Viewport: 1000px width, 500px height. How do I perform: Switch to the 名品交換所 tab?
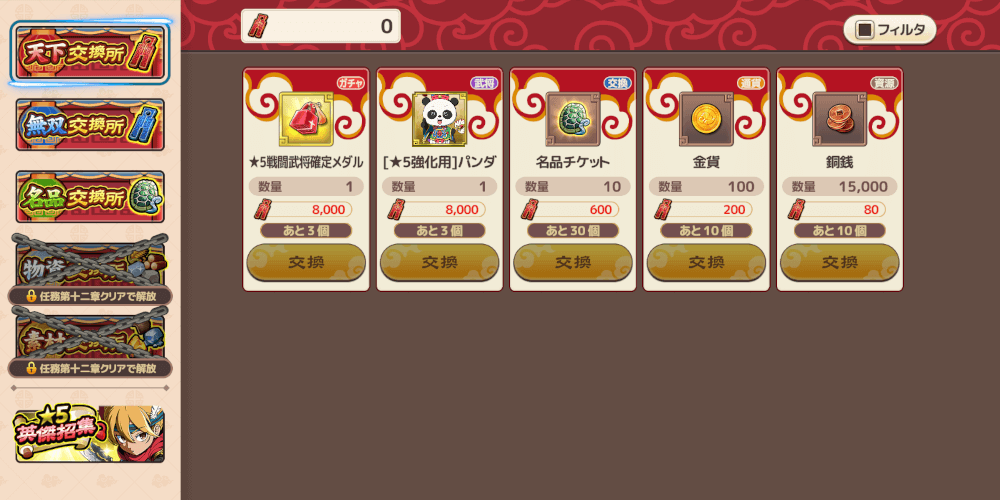coord(90,196)
